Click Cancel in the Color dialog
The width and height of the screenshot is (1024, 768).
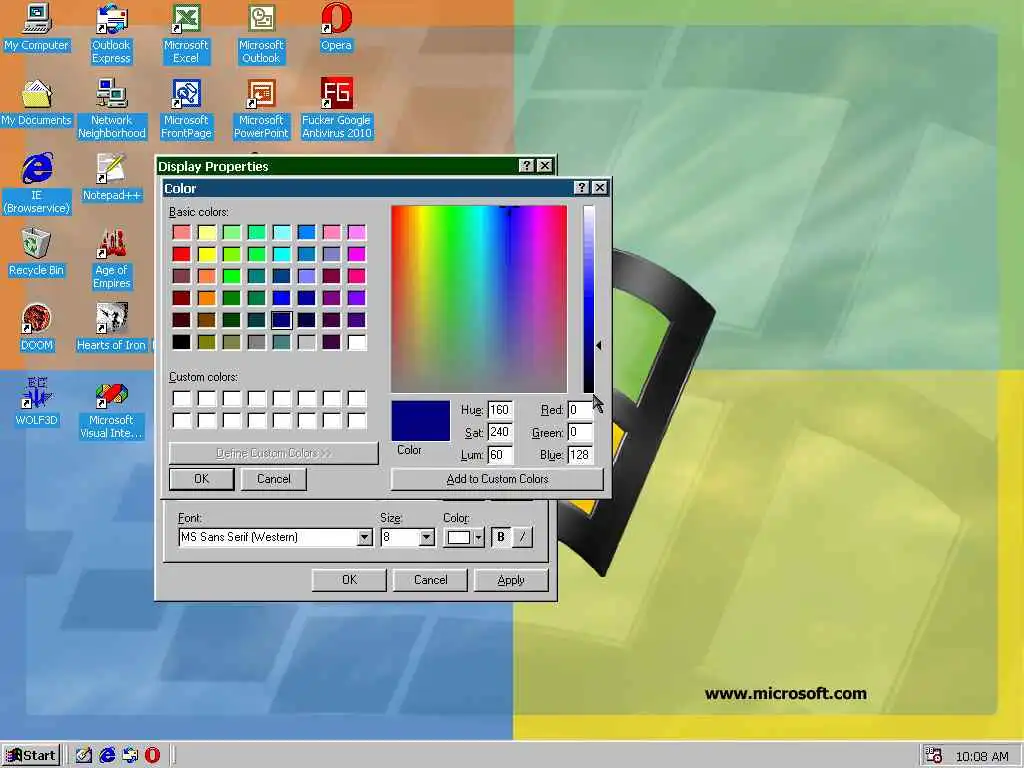tap(274, 479)
